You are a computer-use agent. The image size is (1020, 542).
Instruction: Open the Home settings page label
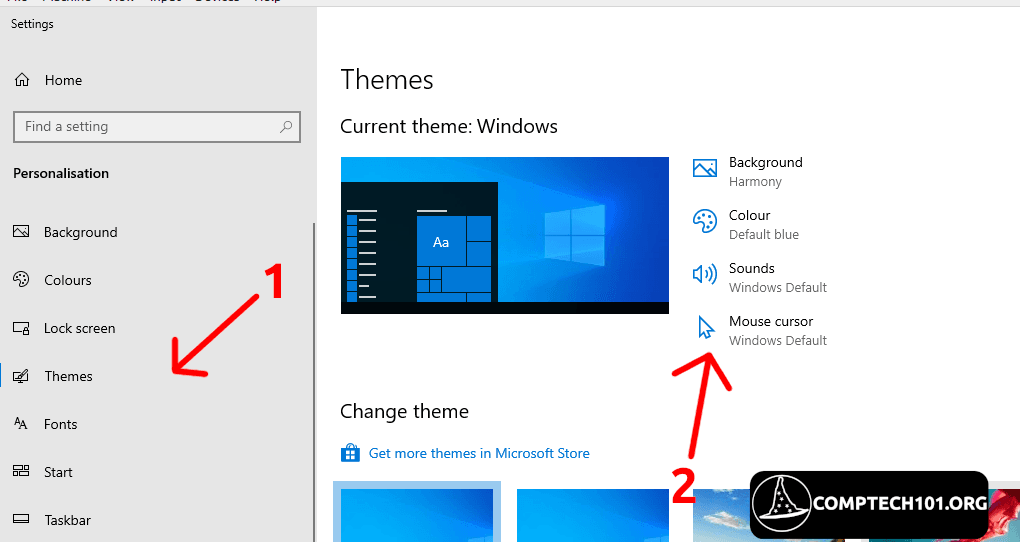click(x=63, y=80)
